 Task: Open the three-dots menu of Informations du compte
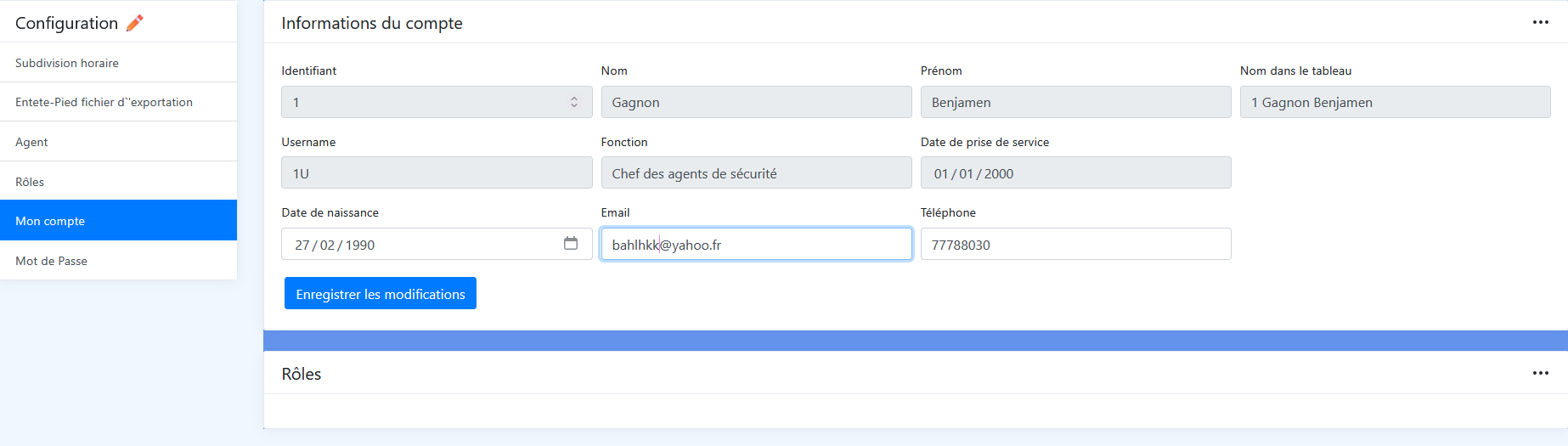pyautogui.click(x=1541, y=22)
